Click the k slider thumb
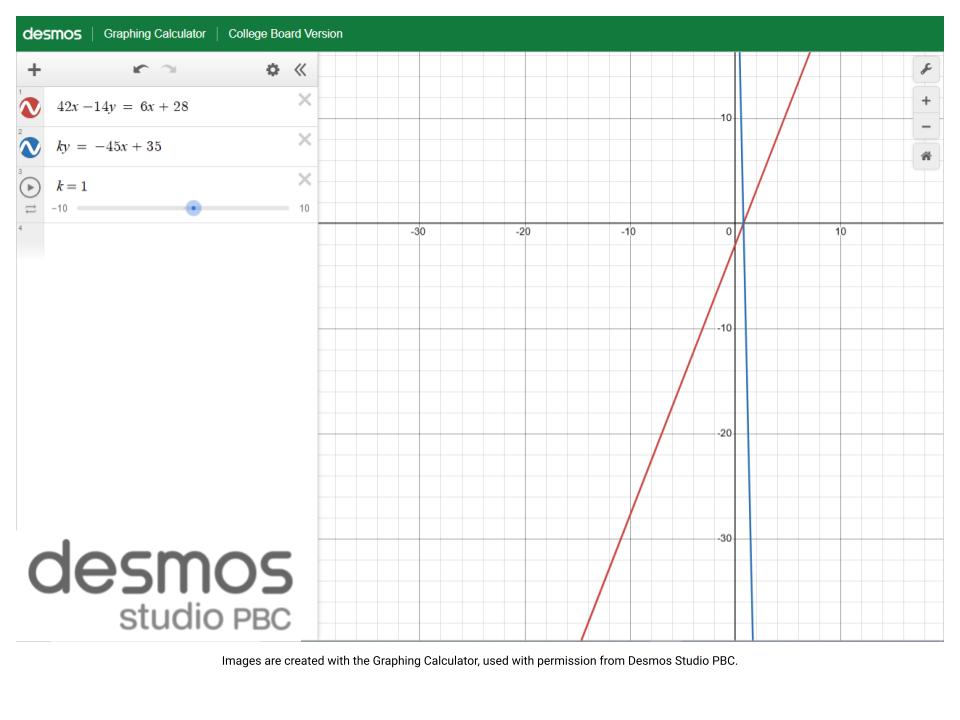Screen dimensions: 960x720 193,208
